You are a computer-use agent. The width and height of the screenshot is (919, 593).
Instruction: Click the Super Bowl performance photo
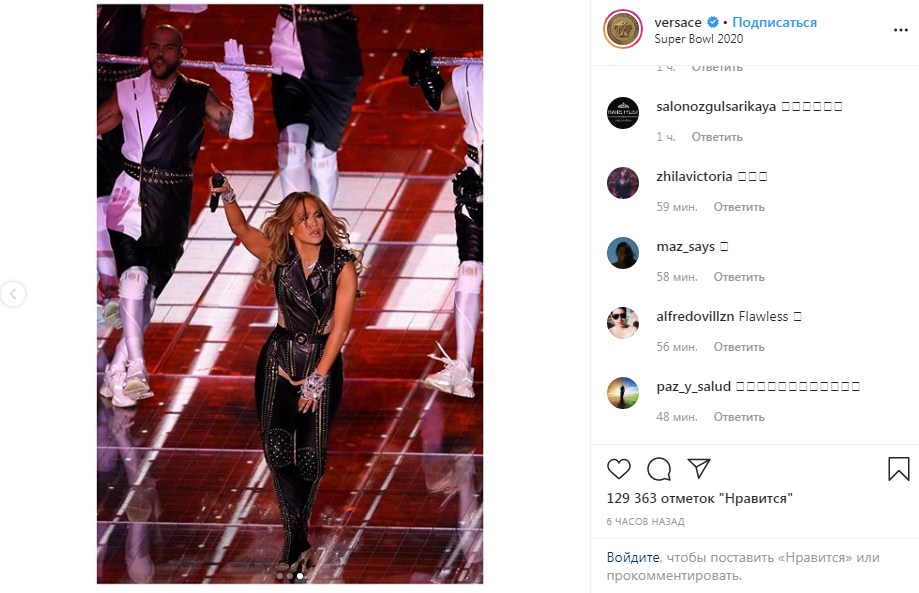pyautogui.click(x=289, y=293)
